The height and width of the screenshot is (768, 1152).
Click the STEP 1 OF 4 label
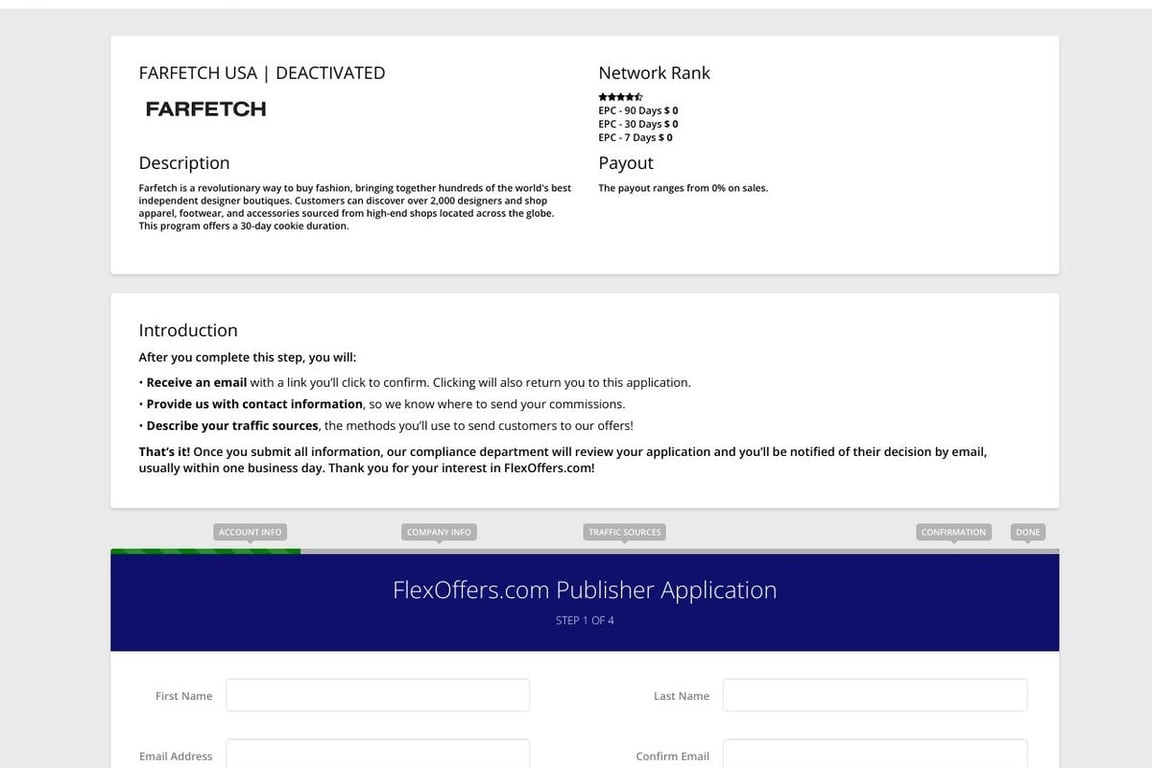click(585, 619)
